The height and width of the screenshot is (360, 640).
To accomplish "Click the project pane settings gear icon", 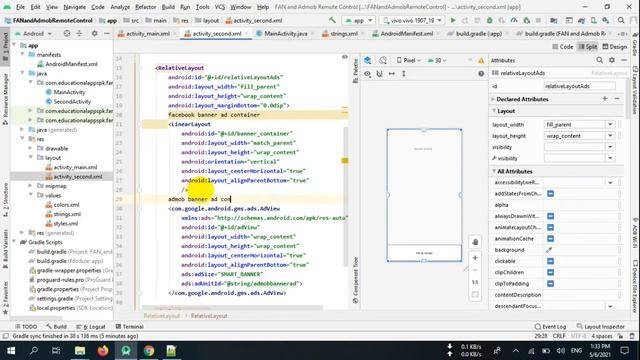I will [x=94, y=33].
